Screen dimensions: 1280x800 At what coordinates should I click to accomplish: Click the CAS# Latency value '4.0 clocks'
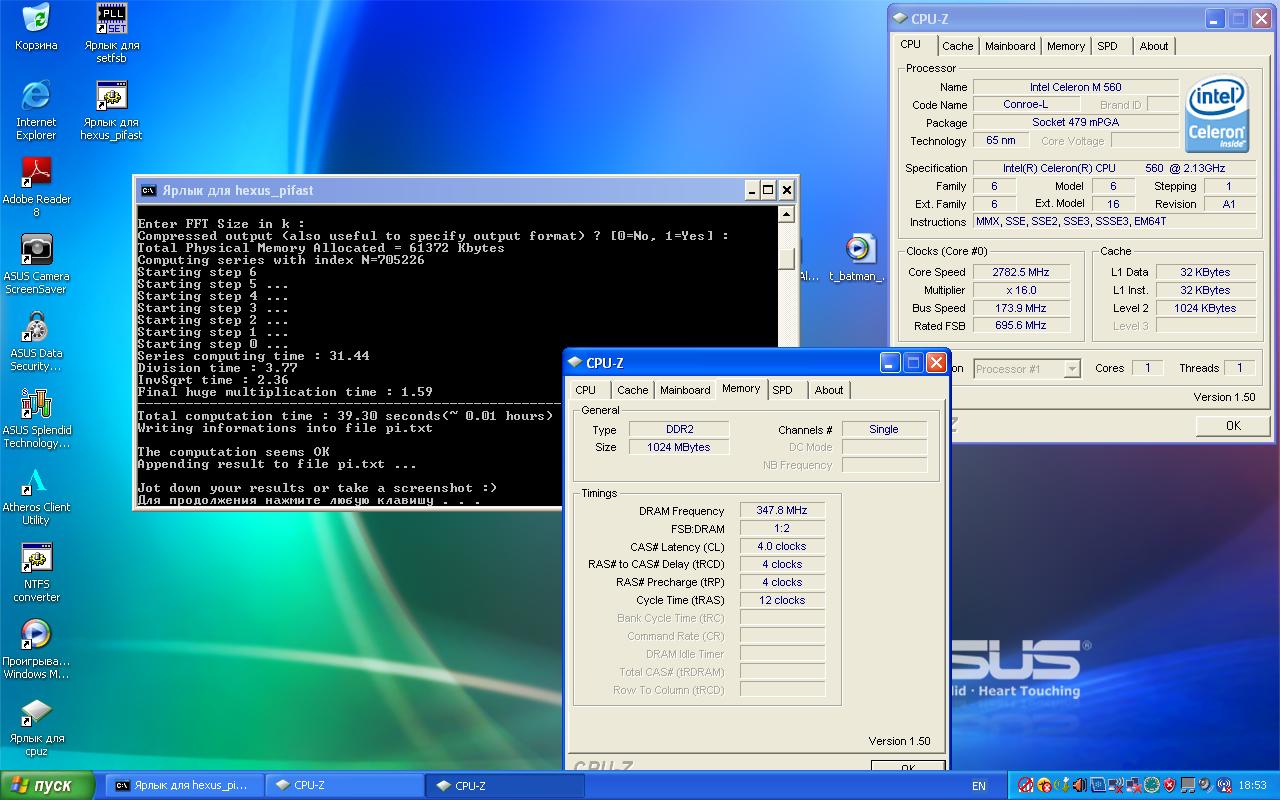pyautogui.click(x=782, y=546)
